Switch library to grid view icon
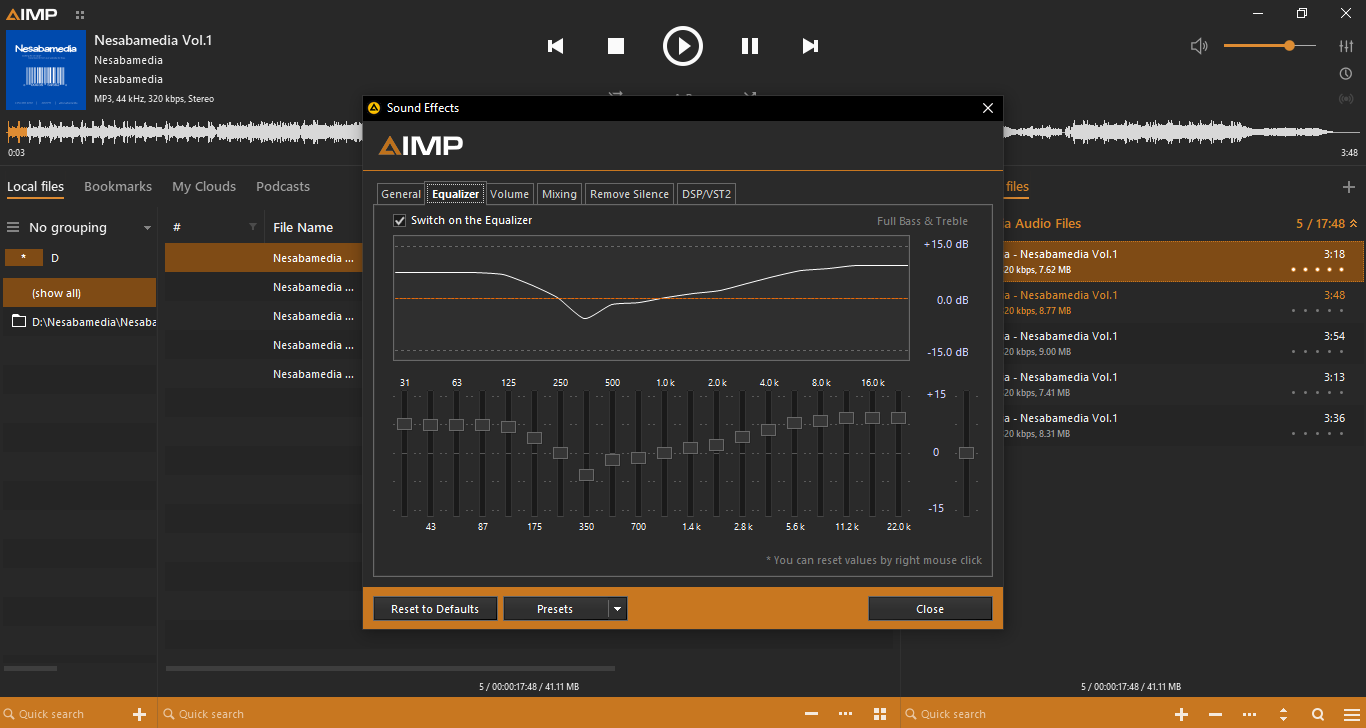Viewport: 1366px width, 728px height. (880, 714)
